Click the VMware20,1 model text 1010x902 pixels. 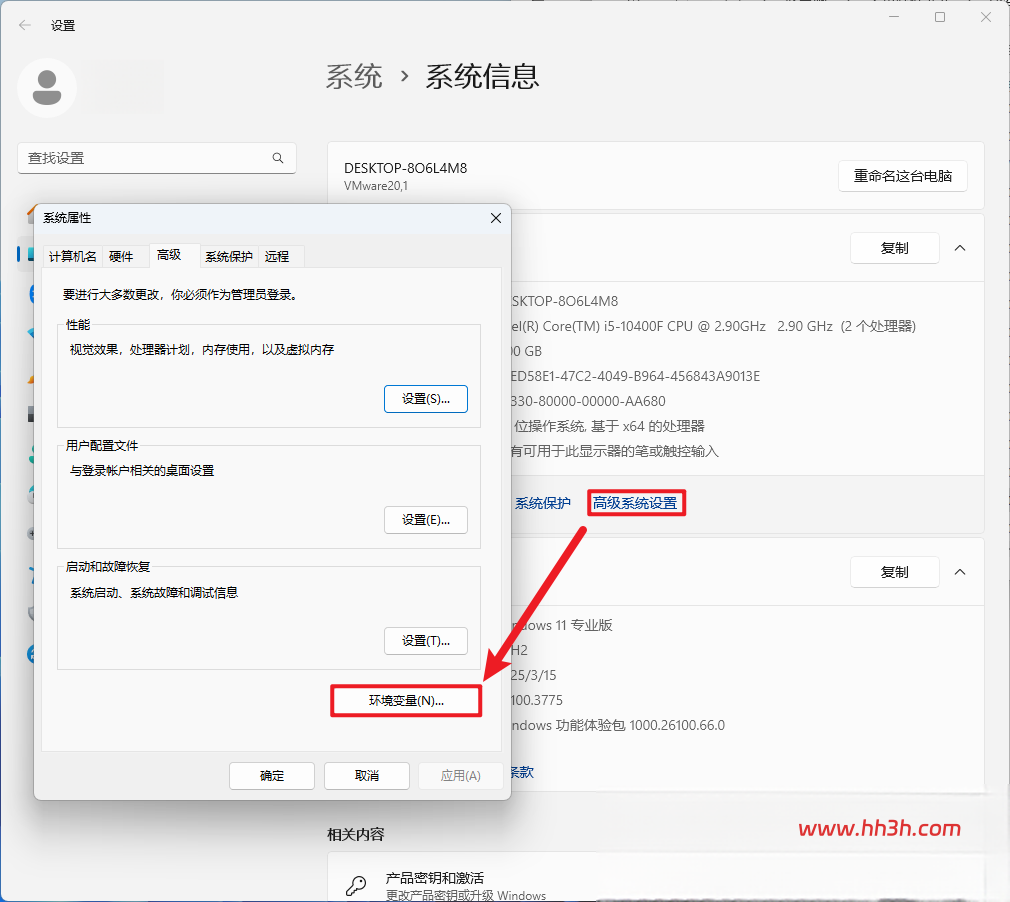pyautogui.click(x=376, y=186)
